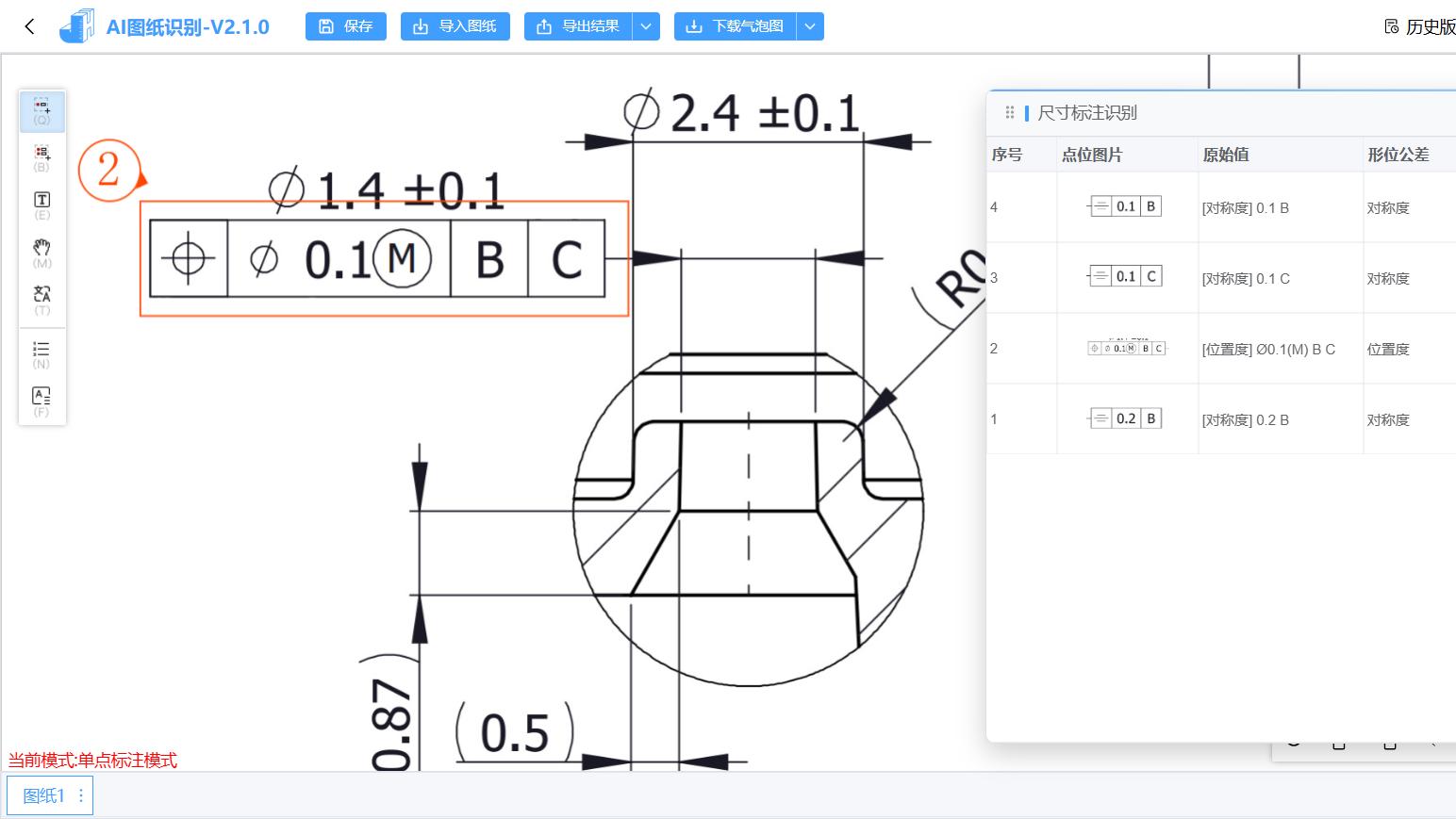1456x819 pixels.
Task: Click the ∅2.4 ±0.1 dimension on the drawing
Action: tap(742, 114)
